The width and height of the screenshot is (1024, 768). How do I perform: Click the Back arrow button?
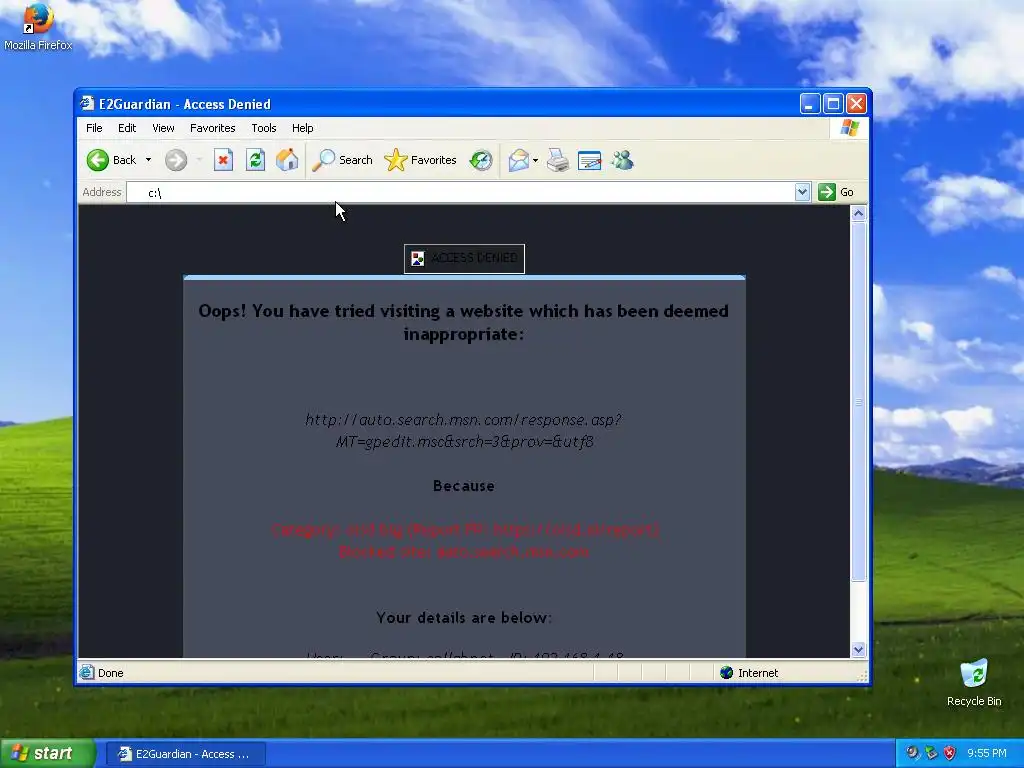click(112, 160)
